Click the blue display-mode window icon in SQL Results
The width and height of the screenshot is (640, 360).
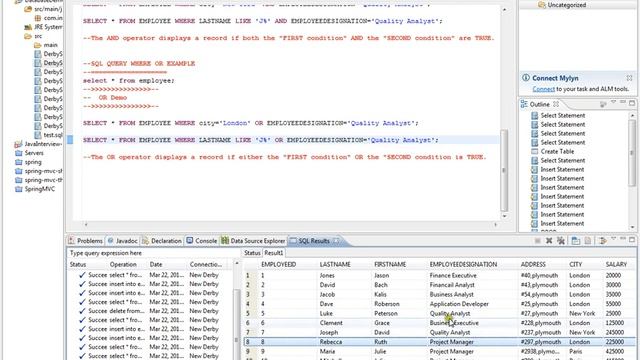576,241
